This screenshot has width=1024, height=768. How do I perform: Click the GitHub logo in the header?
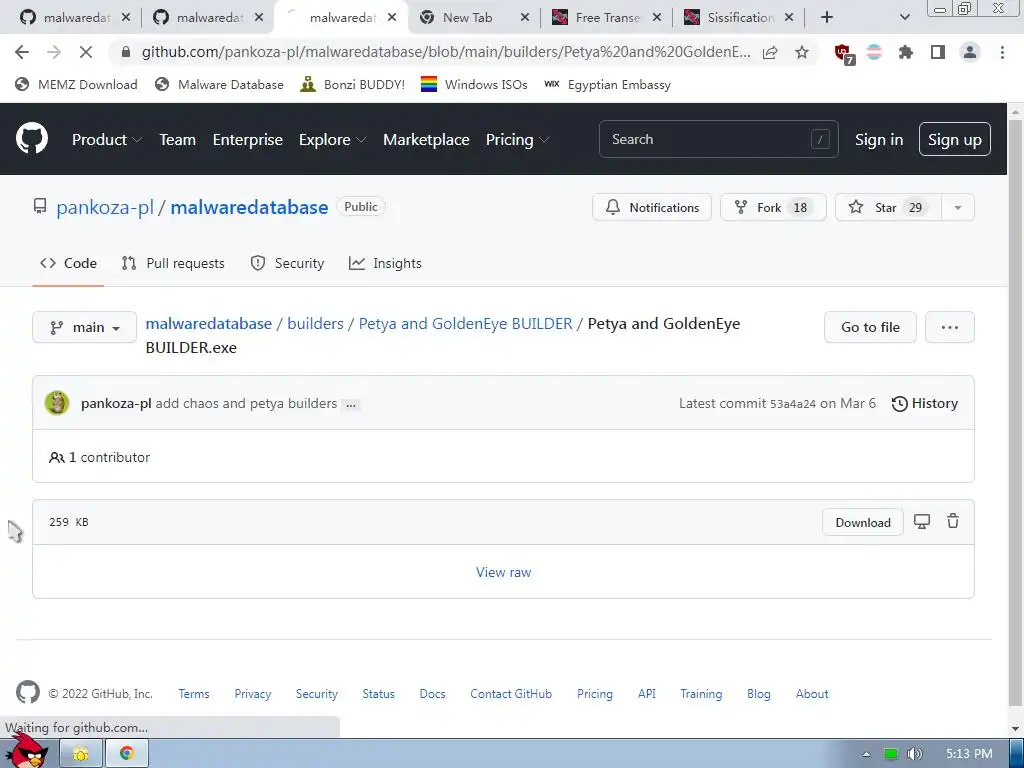[x=31, y=138]
